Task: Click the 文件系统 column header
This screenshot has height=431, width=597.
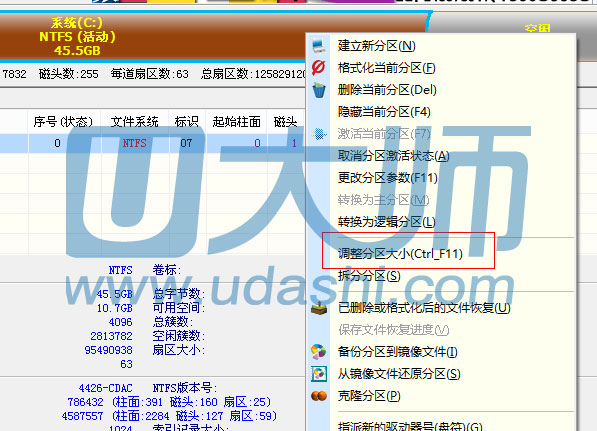Action: [134, 122]
